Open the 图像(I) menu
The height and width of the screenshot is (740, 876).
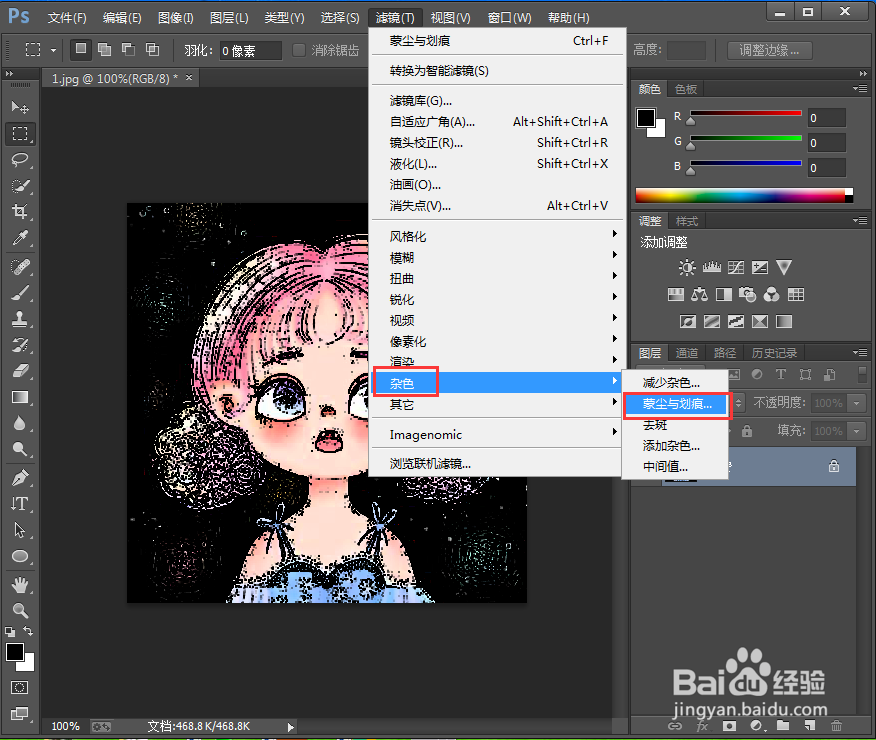click(x=175, y=18)
